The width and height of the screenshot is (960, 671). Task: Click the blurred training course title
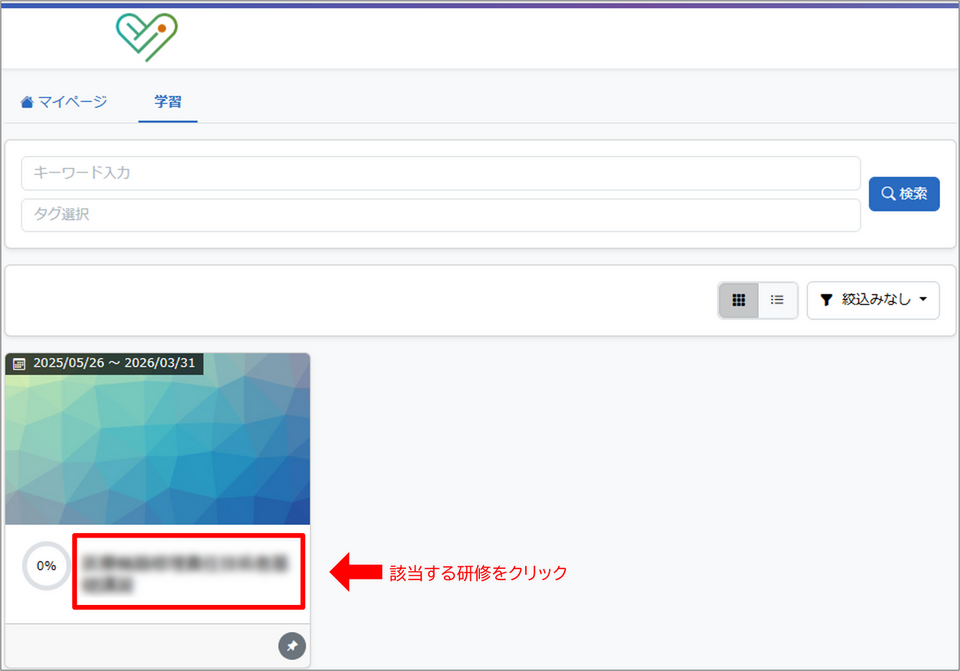click(186, 572)
